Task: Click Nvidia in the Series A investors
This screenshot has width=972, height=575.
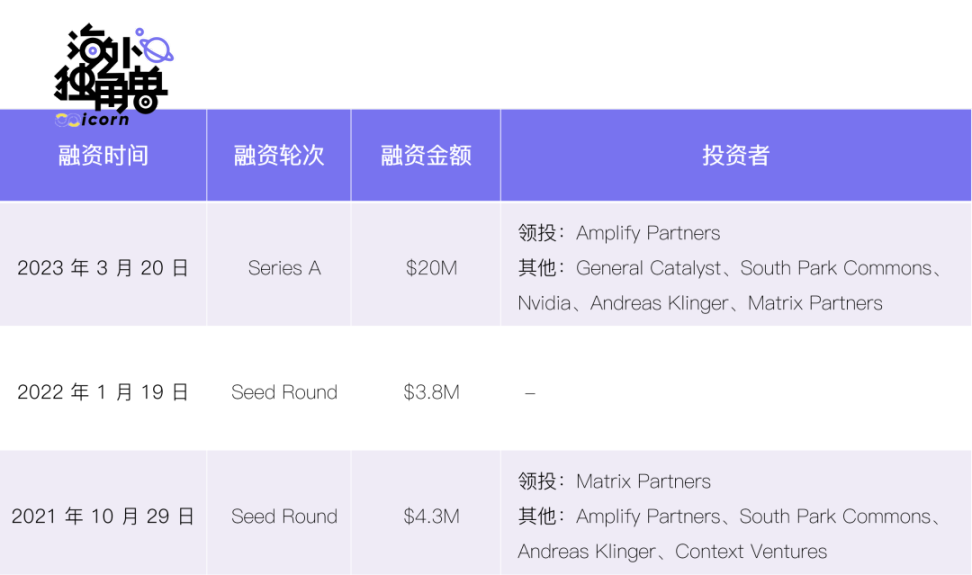Action: [546, 303]
